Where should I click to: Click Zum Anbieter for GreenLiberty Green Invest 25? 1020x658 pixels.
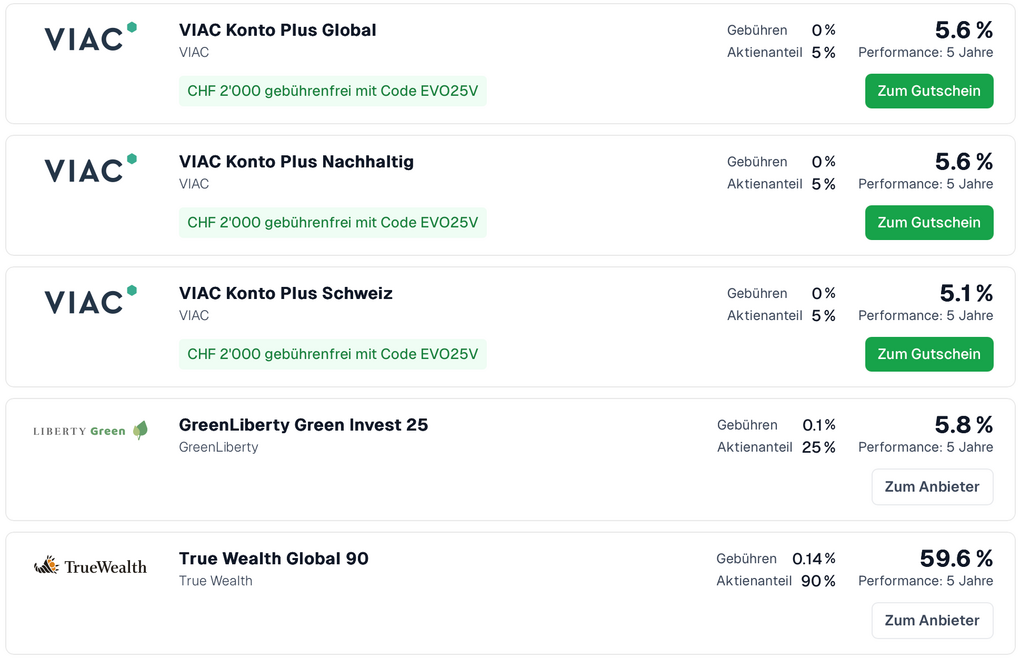(932, 487)
